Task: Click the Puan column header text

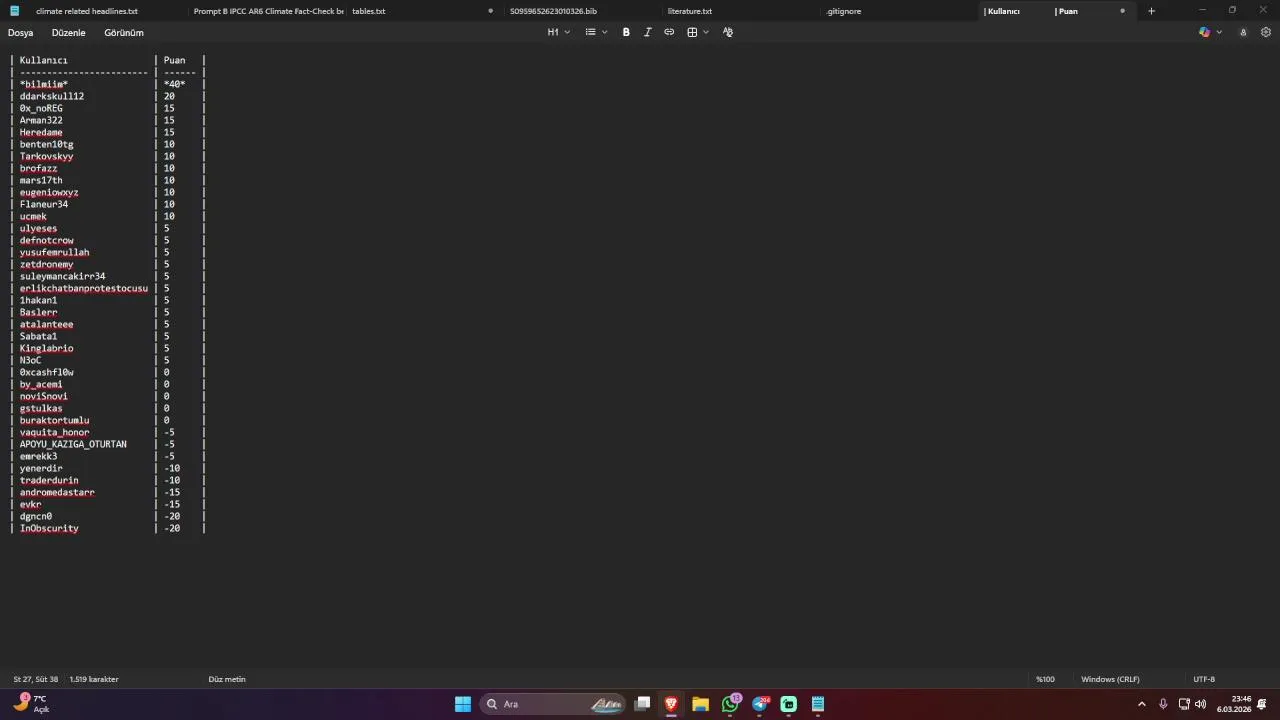Action: coord(174,60)
